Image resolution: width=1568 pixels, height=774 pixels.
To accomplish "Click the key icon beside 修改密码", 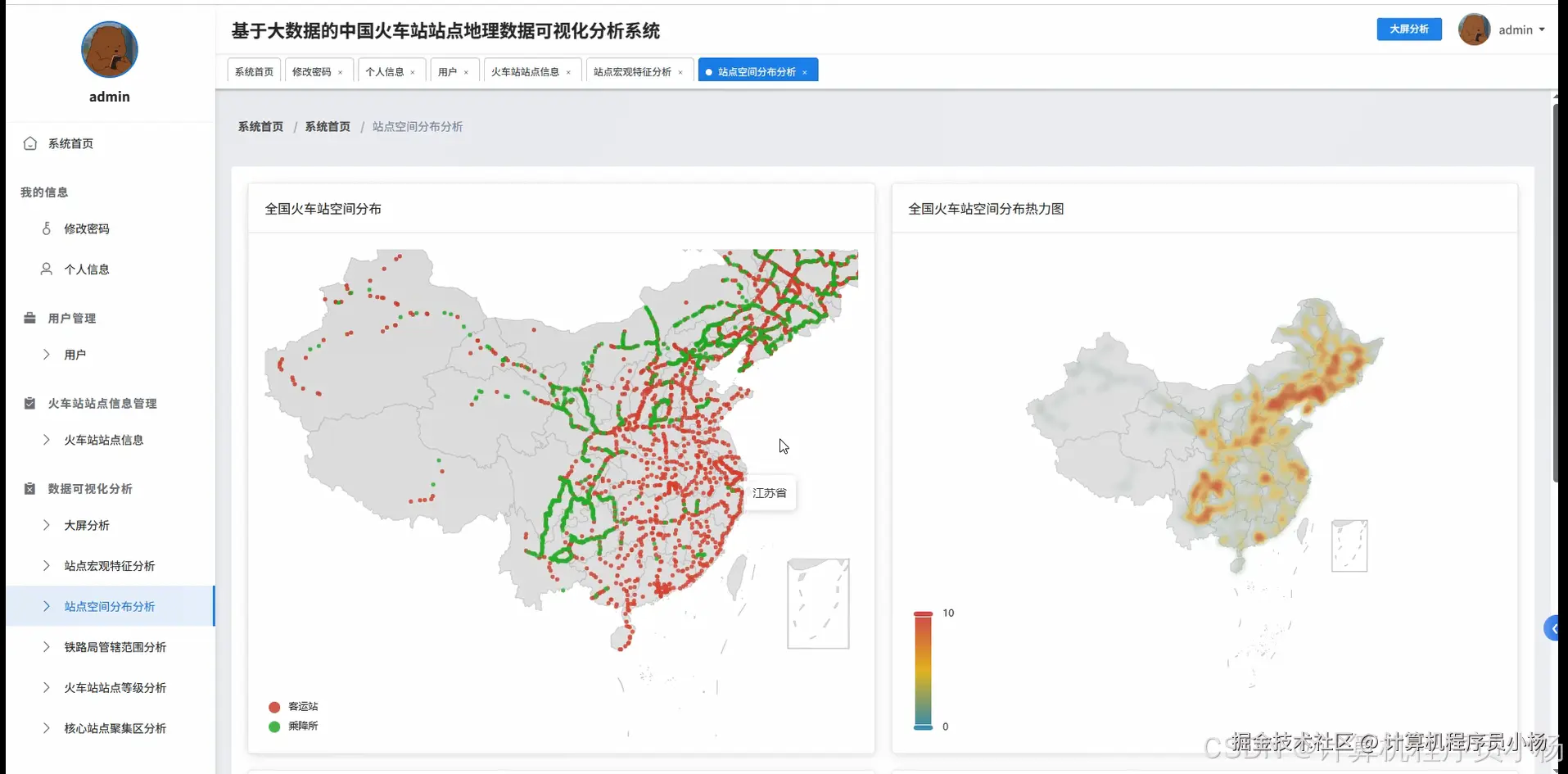I will pyautogui.click(x=47, y=229).
